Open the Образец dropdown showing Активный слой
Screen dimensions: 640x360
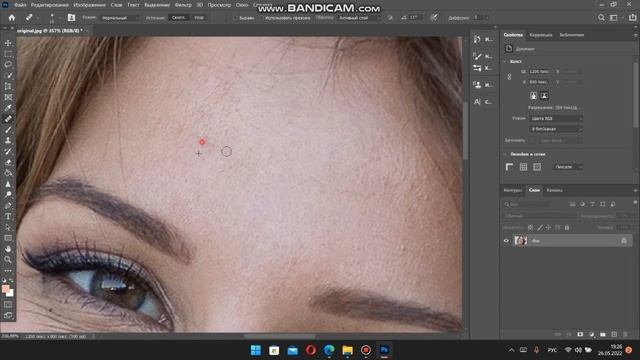tap(358, 18)
